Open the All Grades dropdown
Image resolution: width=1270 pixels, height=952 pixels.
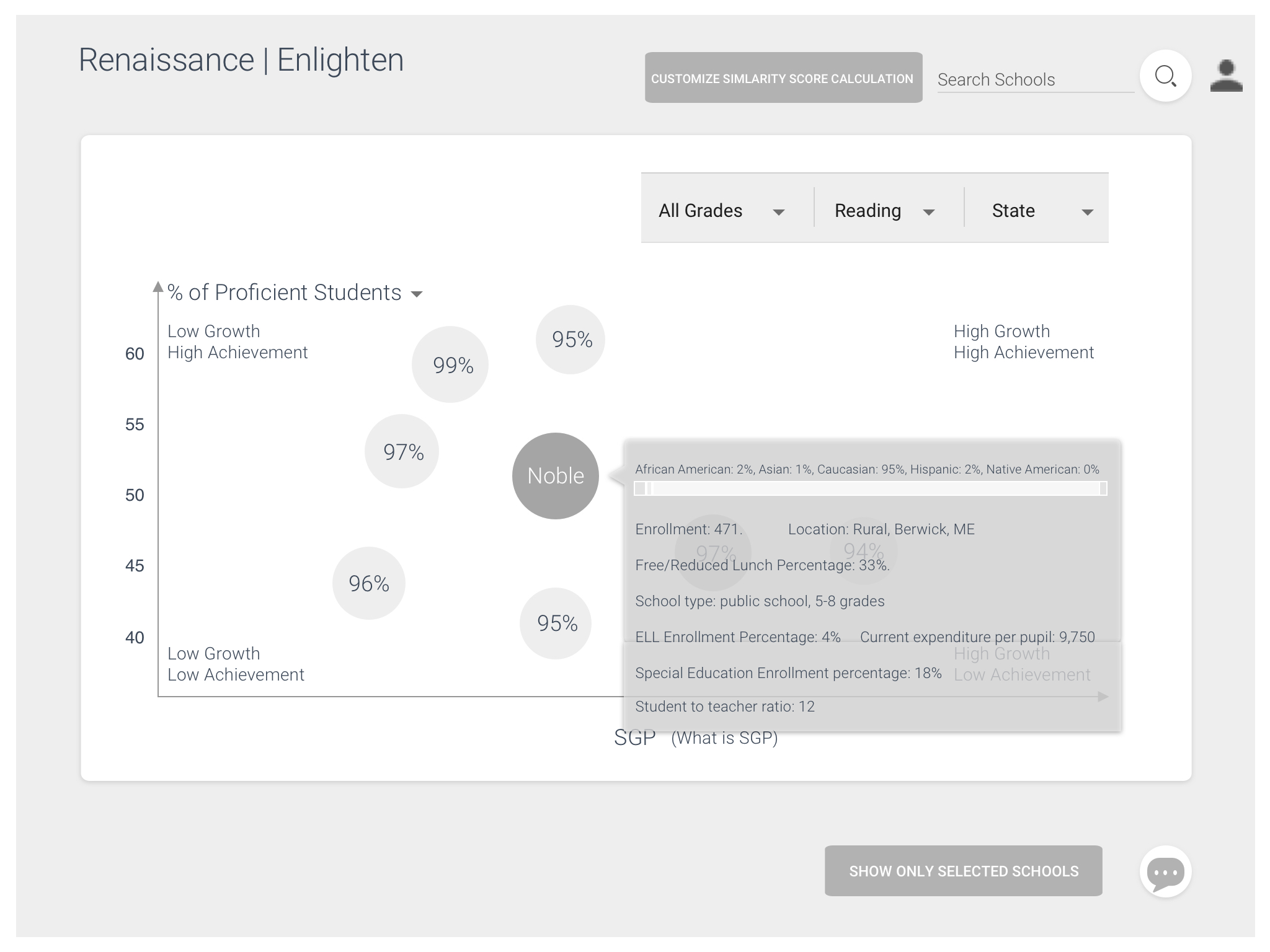click(x=722, y=211)
